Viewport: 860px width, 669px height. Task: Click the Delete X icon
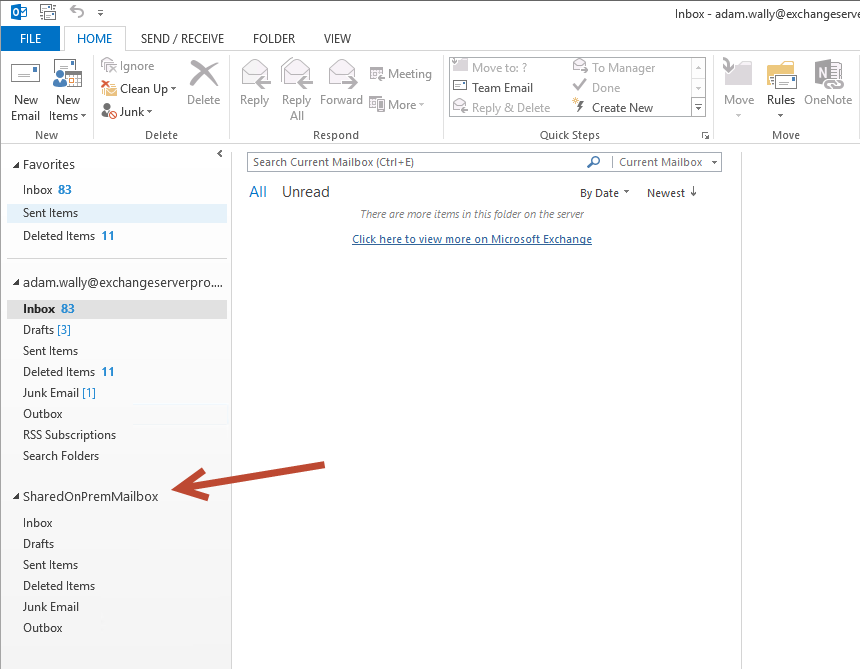tap(203, 73)
